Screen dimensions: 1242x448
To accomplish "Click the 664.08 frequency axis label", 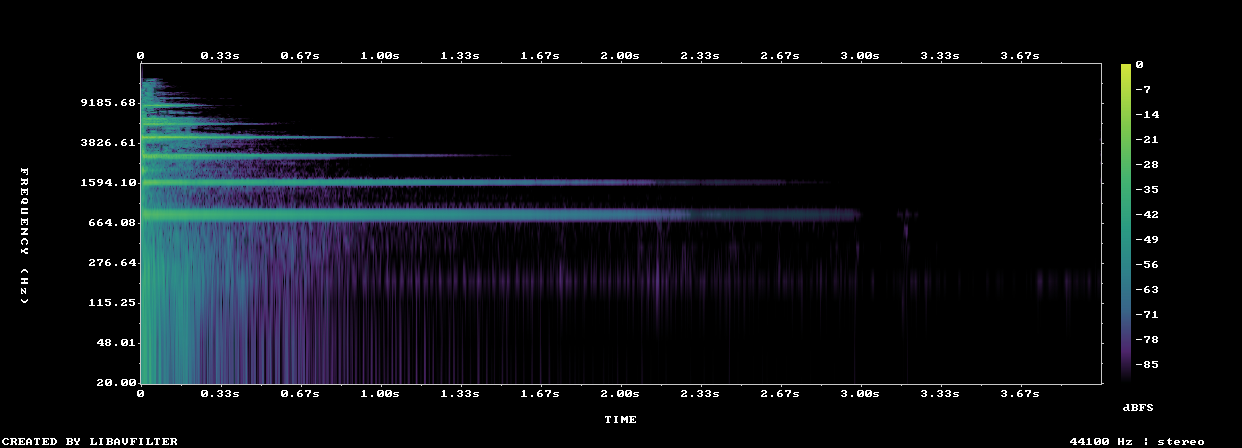I will (111, 223).
